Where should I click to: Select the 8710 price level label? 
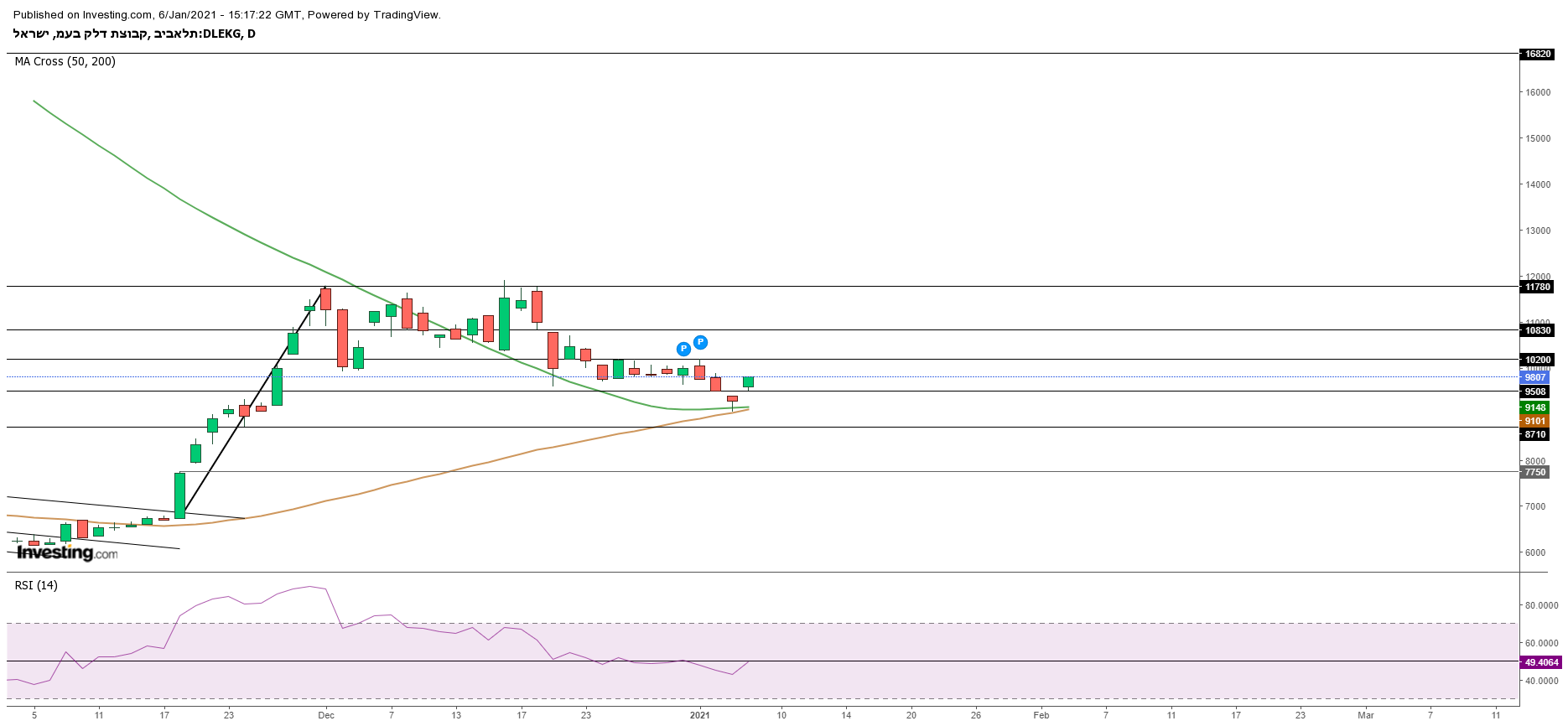point(1534,434)
